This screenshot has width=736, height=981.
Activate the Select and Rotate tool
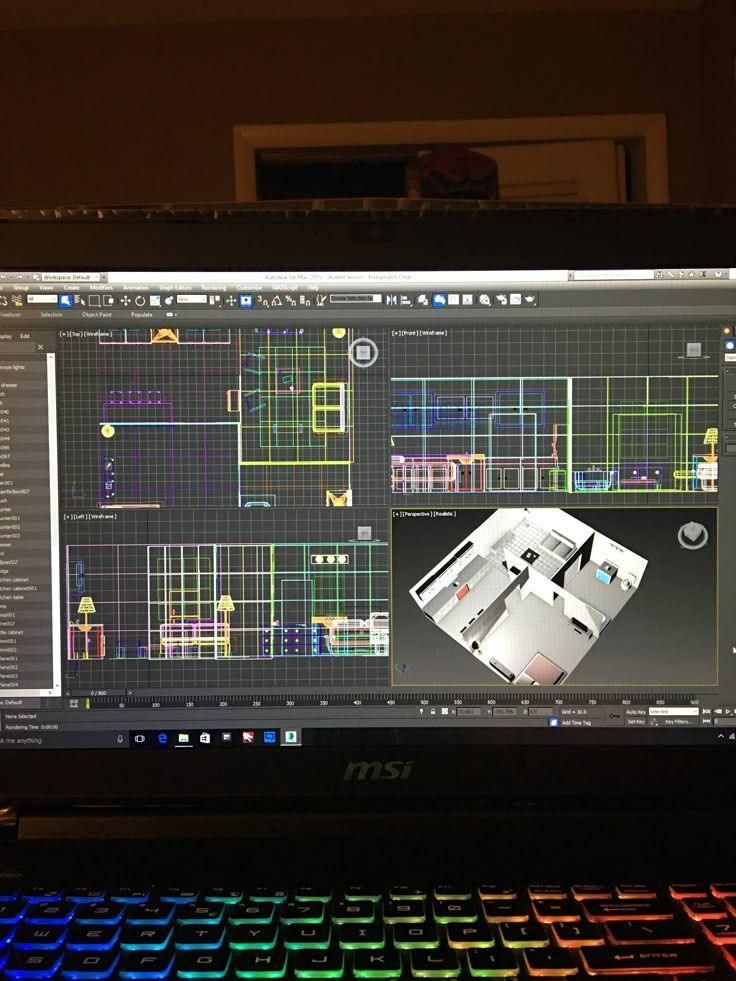tap(140, 300)
